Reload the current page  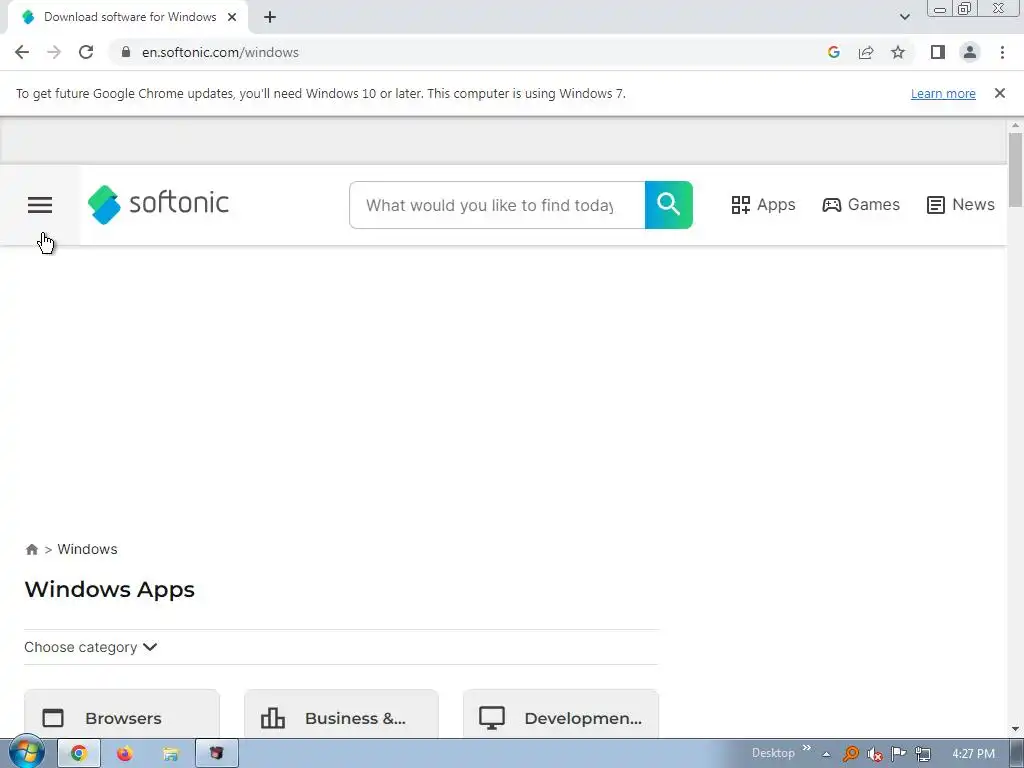[86, 52]
